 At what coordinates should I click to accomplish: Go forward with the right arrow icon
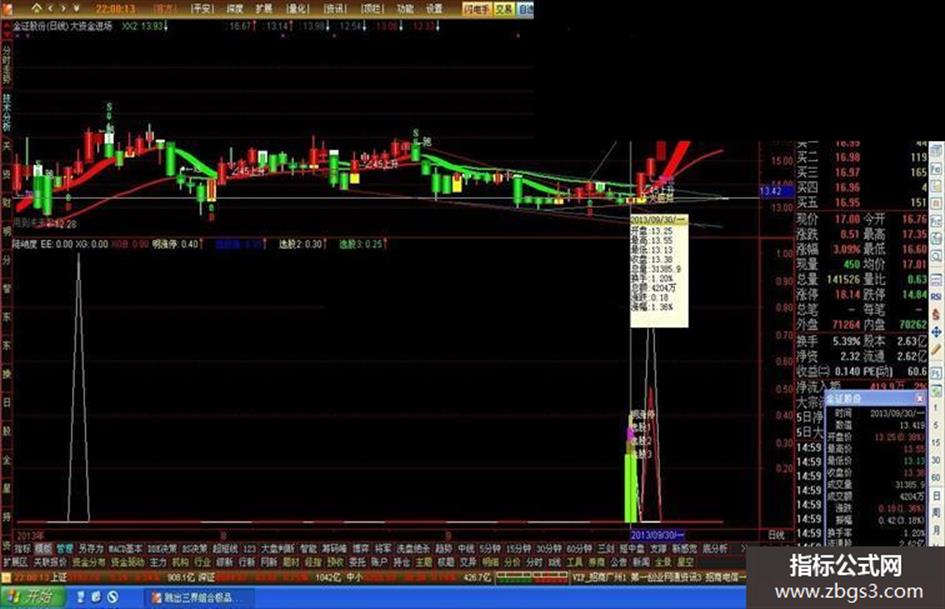[63, 8]
